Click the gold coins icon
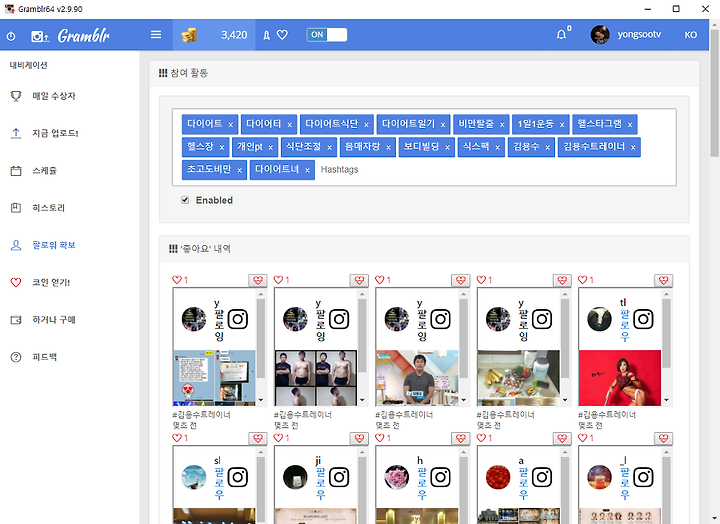720x524 pixels. click(x=189, y=35)
